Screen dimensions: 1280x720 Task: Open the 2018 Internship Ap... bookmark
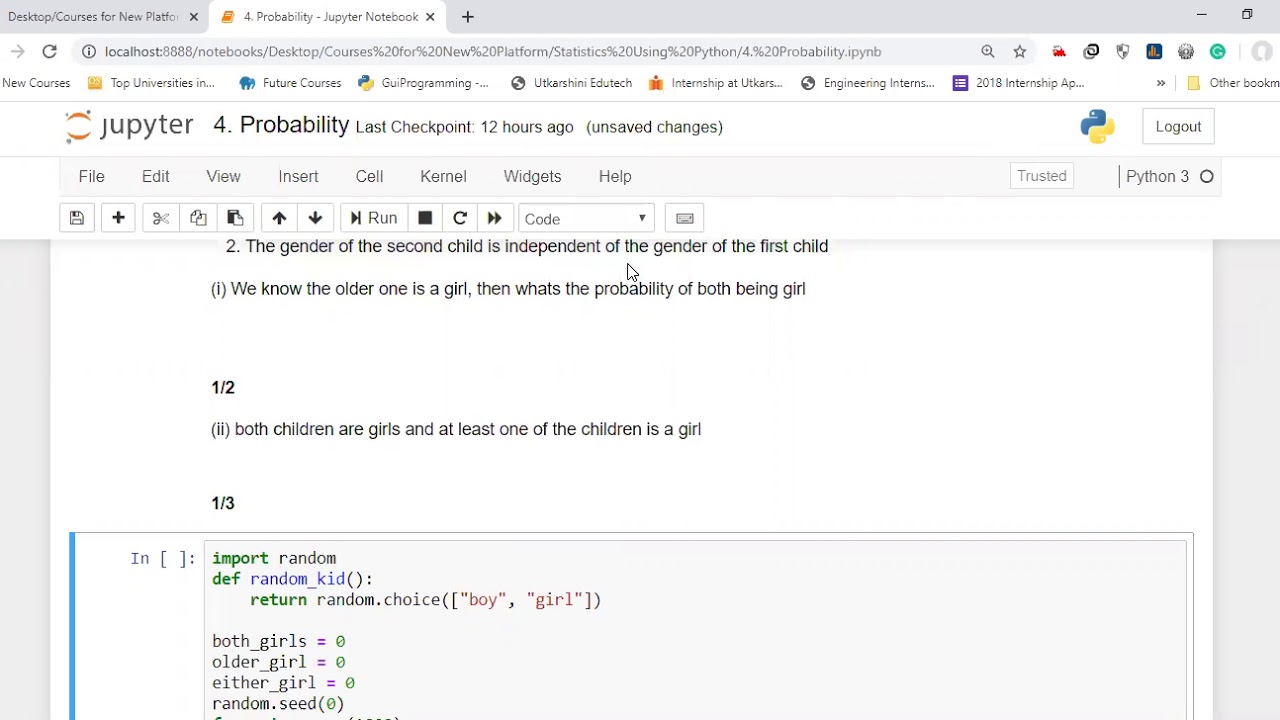pos(1019,83)
